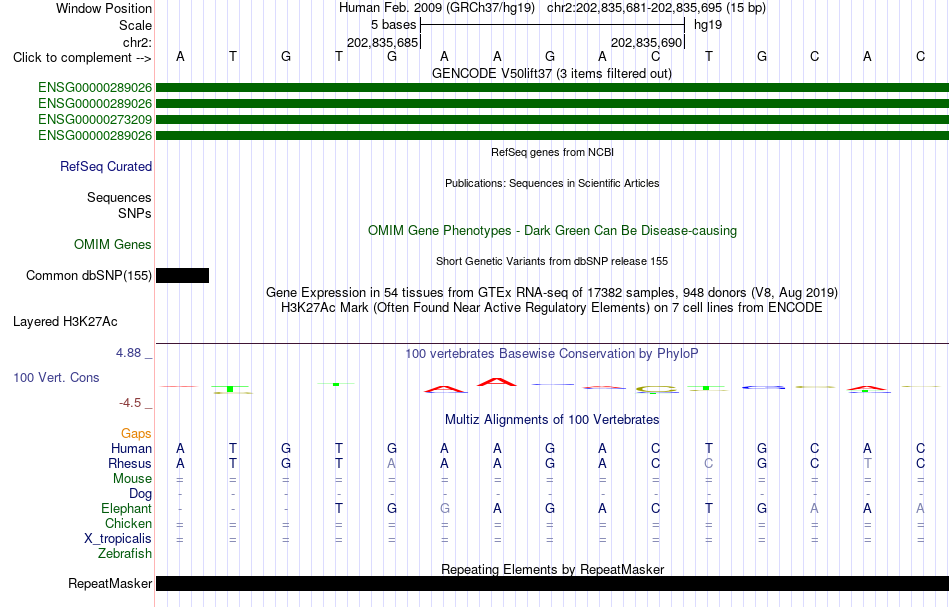Select the Layered H3K27Ac track label
The image size is (950, 607).
pos(65,322)
